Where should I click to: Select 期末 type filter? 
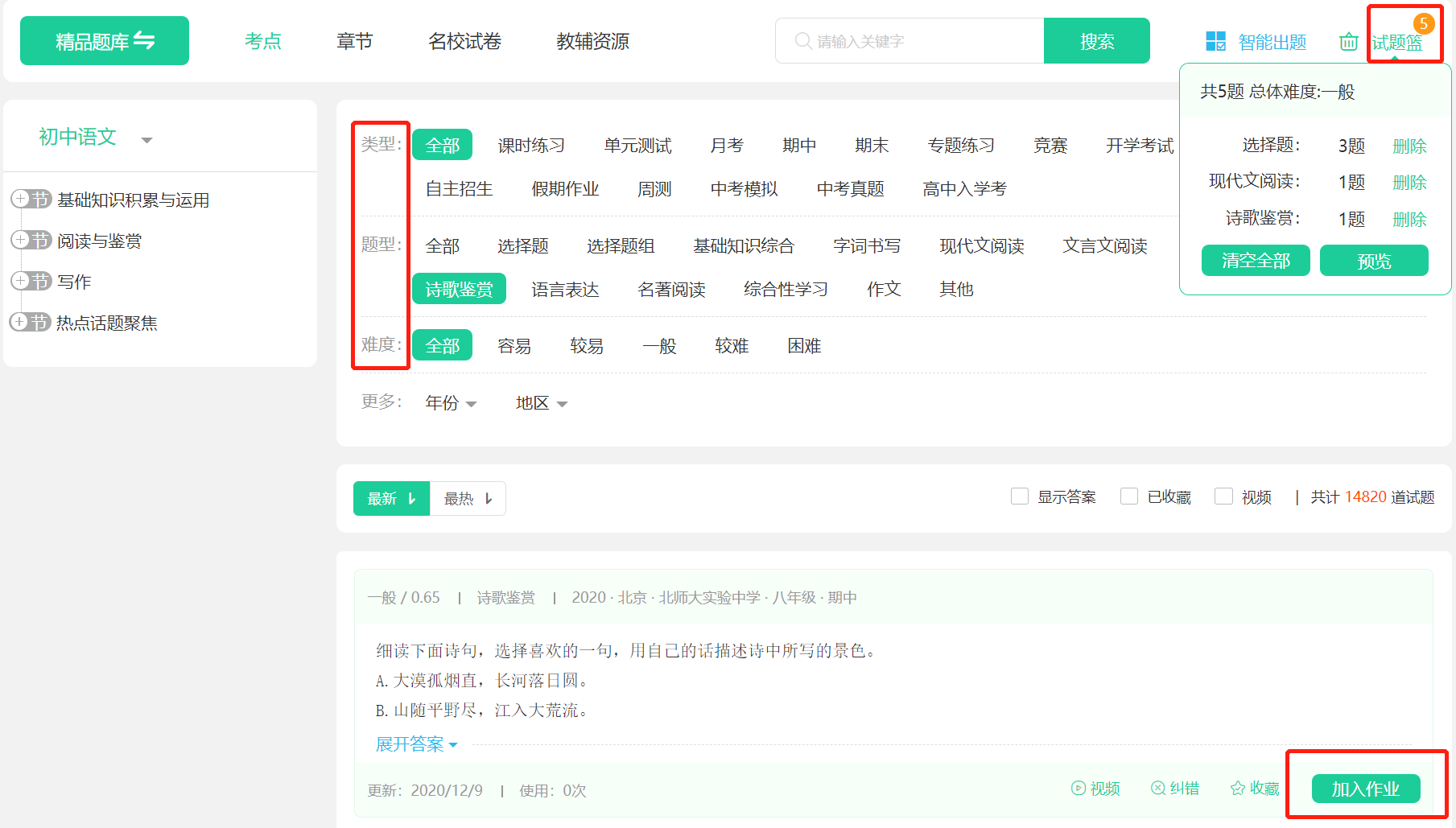pyautogui.click(x=871, y=146)
